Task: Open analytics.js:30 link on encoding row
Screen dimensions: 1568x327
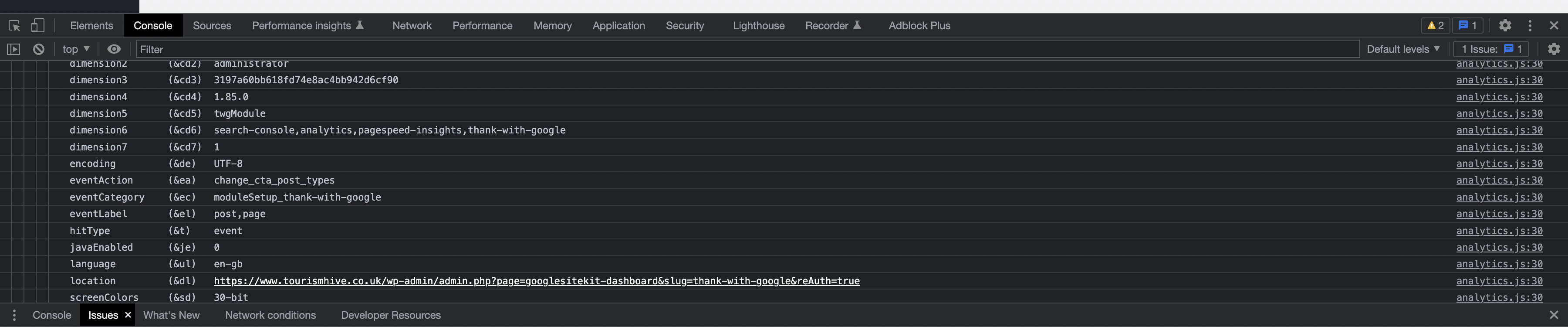Action: (x=1499, y=164)
